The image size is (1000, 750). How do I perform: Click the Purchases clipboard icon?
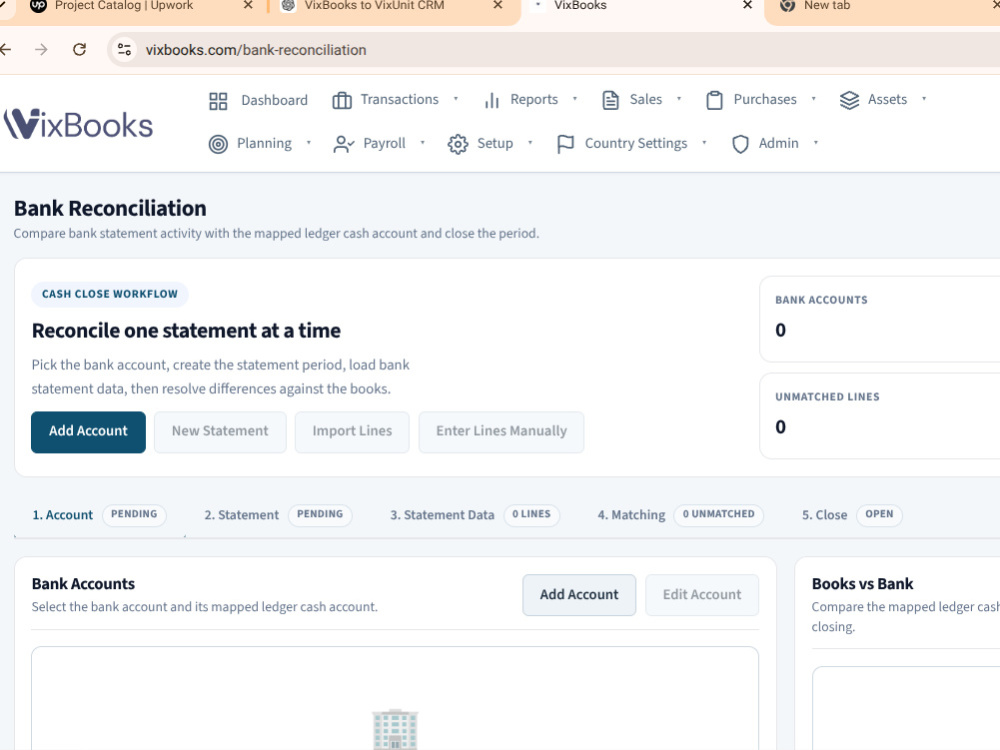pos(714,100)
